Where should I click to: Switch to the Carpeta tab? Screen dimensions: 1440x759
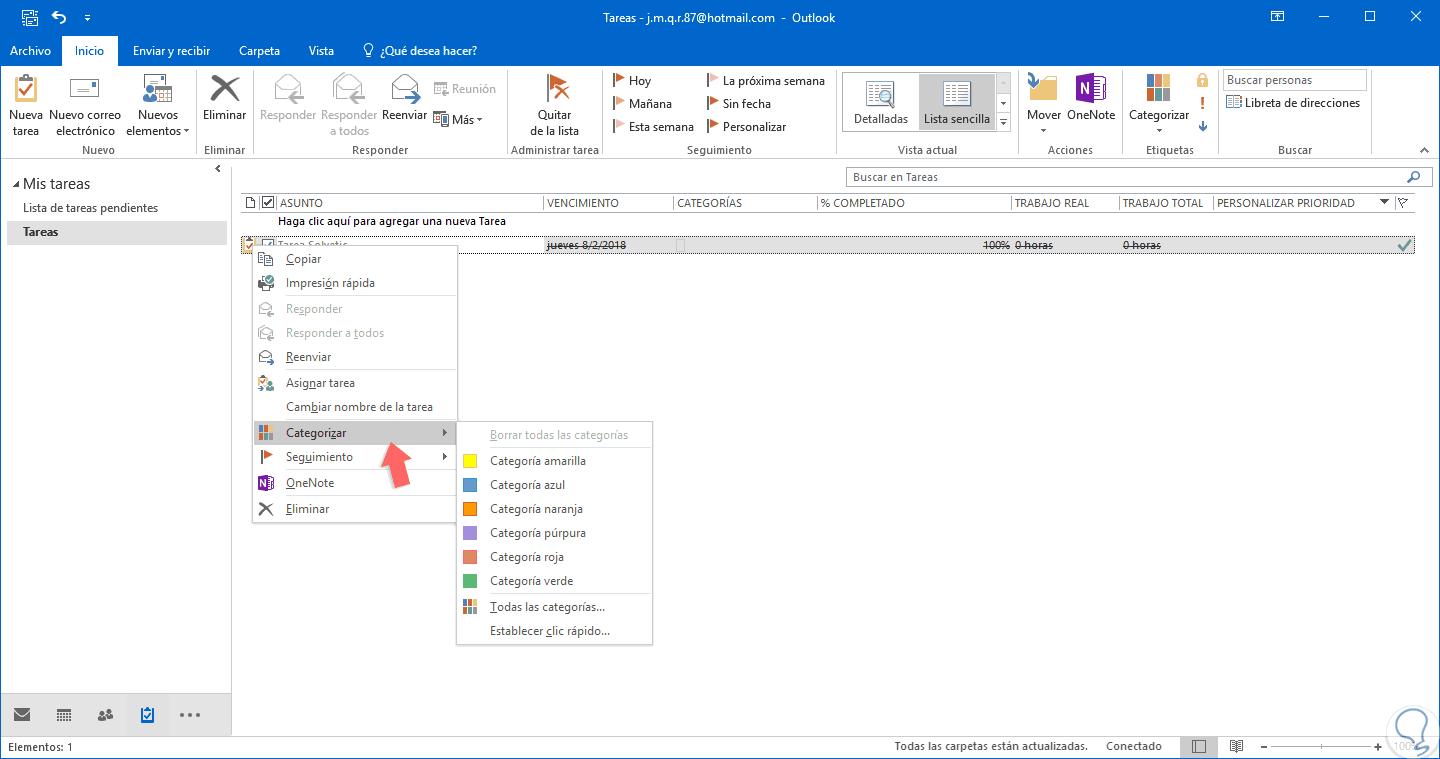tap(259, 51)
